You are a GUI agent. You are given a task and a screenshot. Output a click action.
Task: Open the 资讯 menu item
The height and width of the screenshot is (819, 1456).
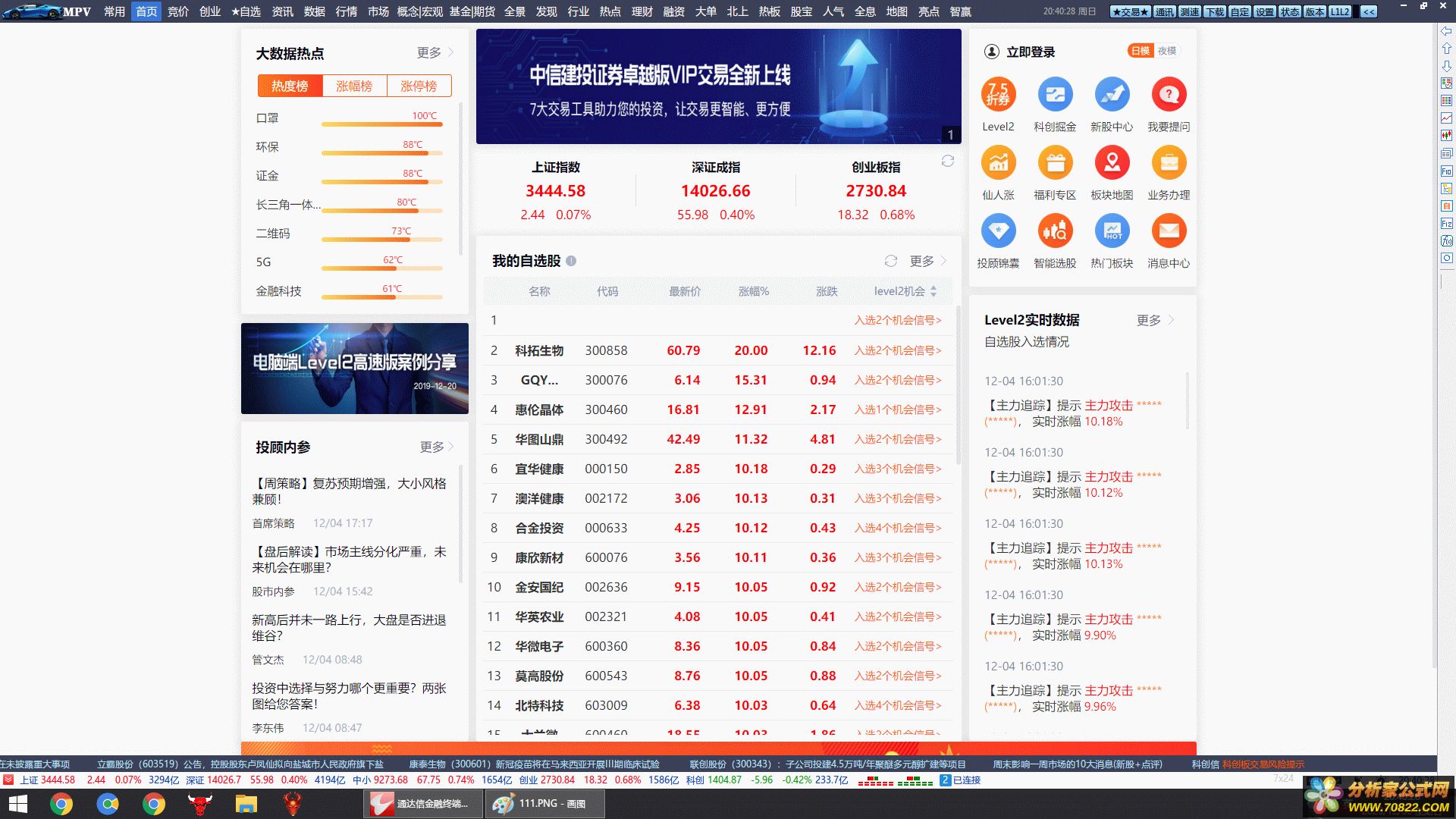pos(282,11)
